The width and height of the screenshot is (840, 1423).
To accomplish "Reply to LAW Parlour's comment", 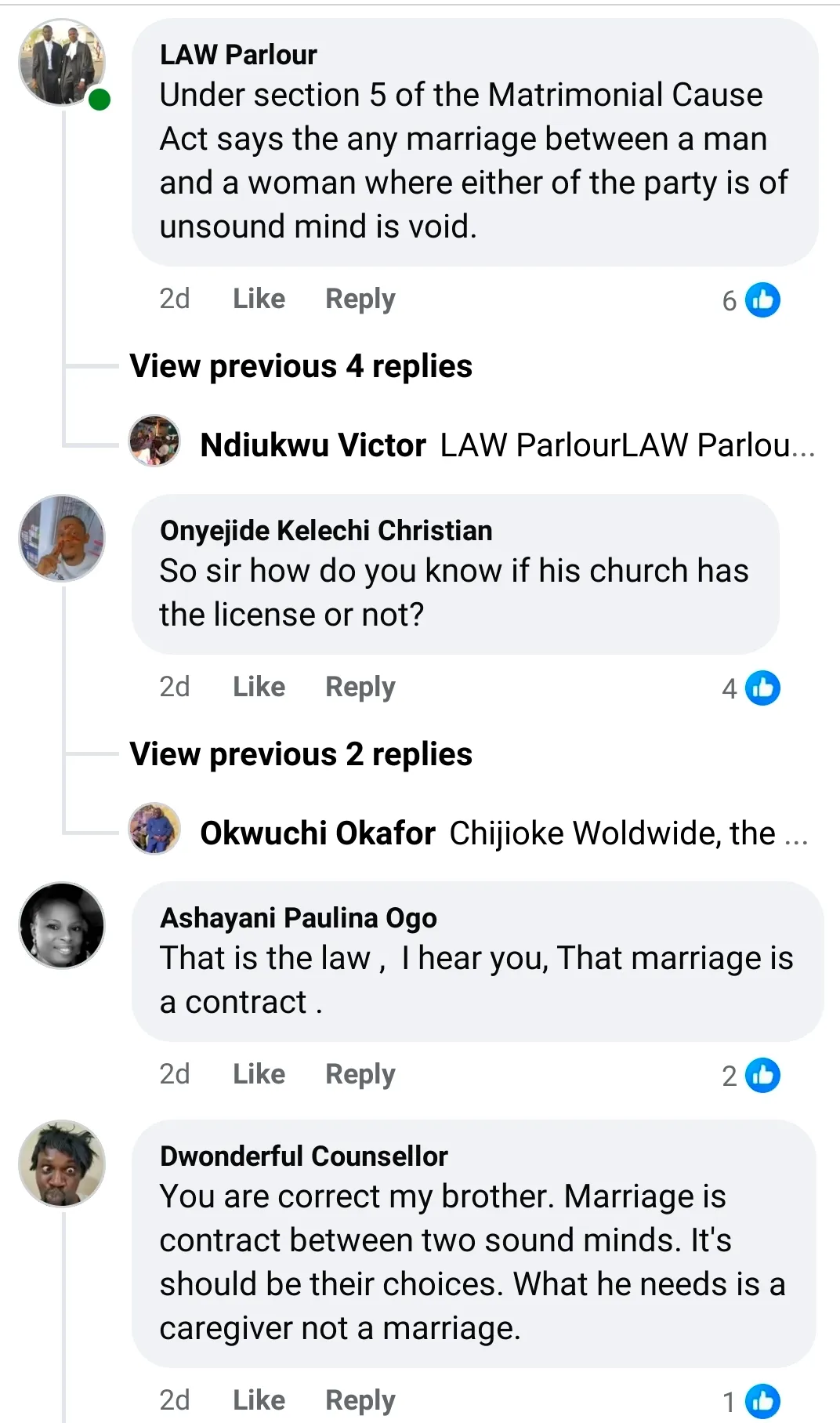I will [360, 299].
